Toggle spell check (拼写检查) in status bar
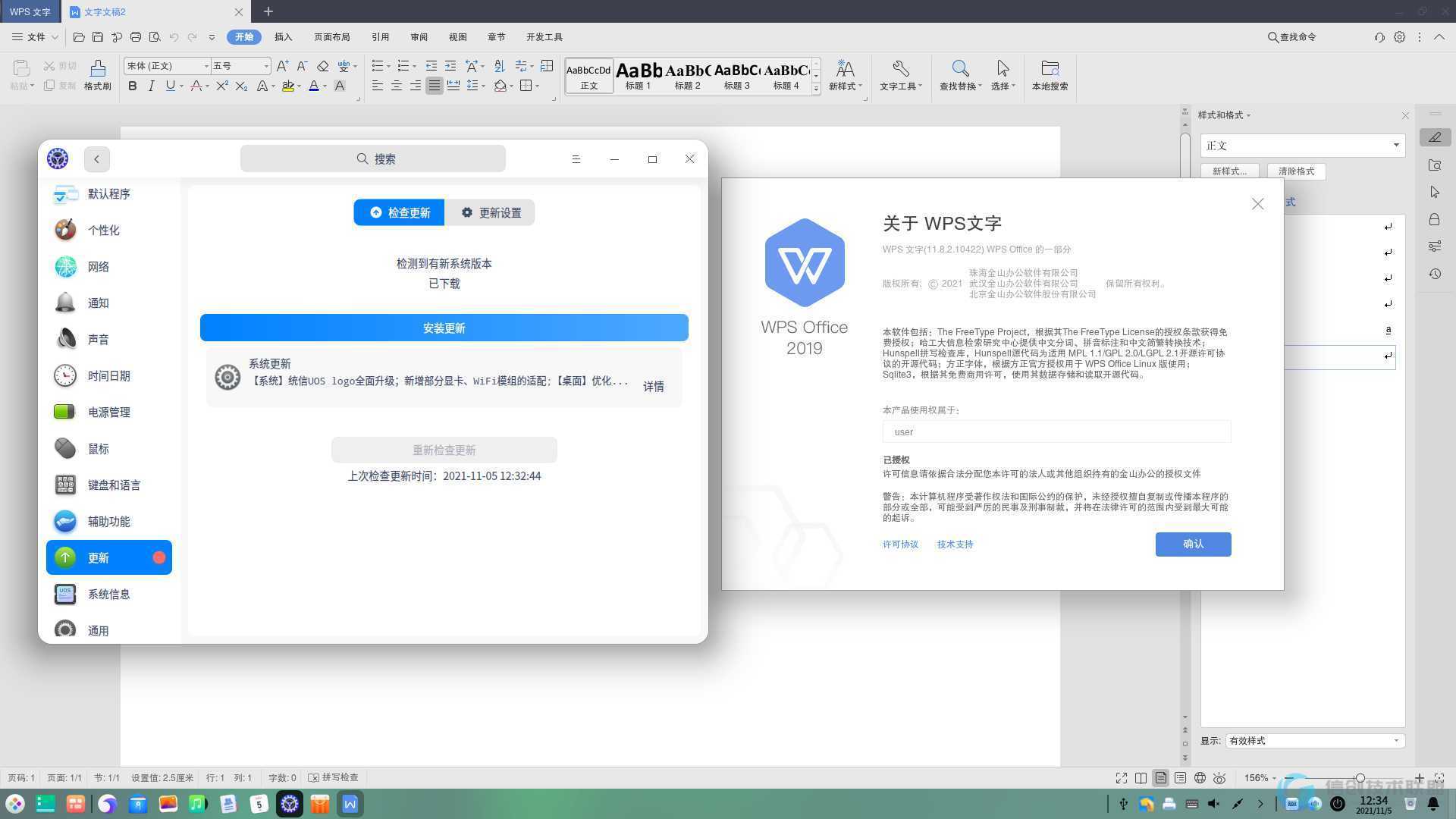Screen dimensions: 1456x819 pyautogui.click(x=333, y=778)
